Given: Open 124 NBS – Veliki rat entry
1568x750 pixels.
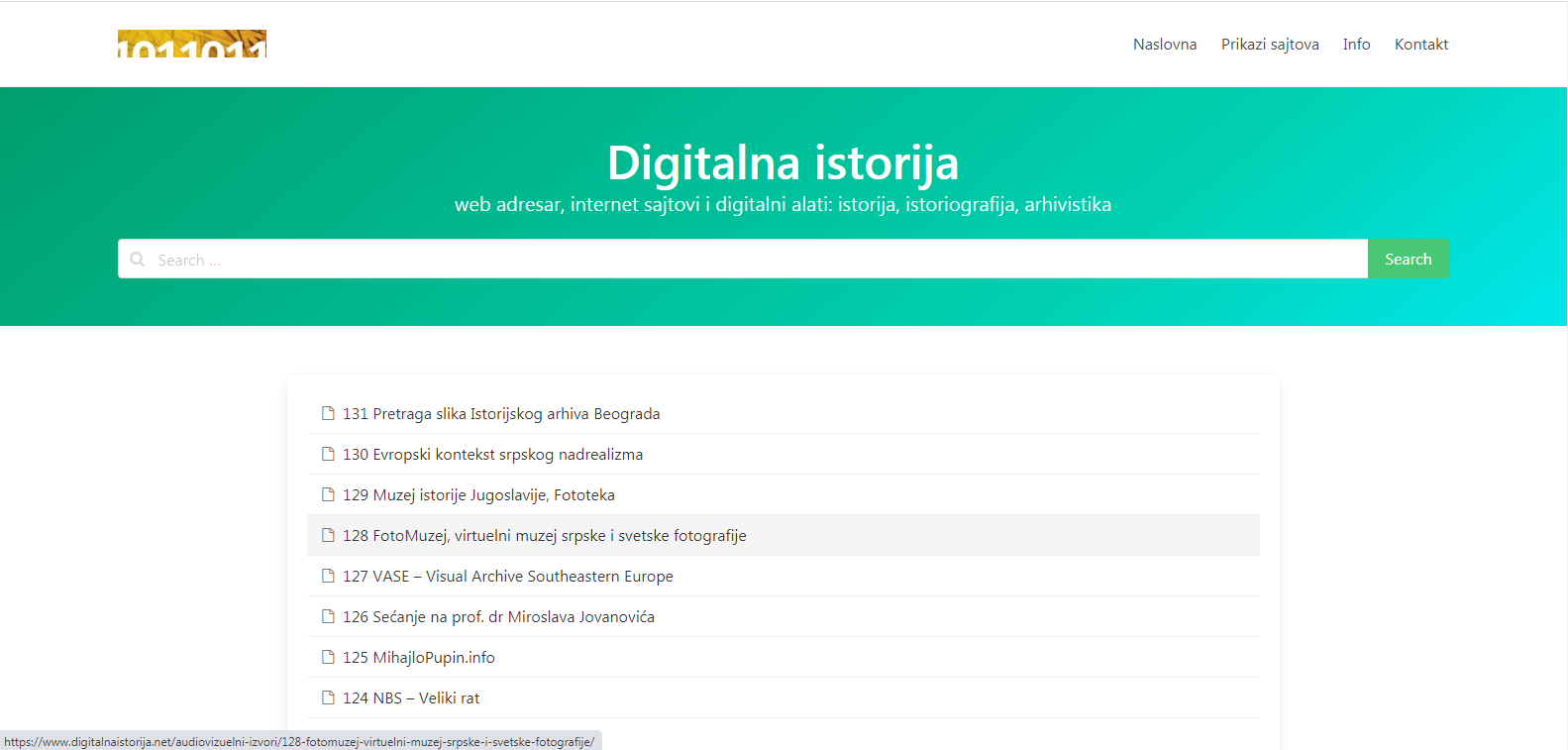Looking at the screenshot, I should pos(411,698).
